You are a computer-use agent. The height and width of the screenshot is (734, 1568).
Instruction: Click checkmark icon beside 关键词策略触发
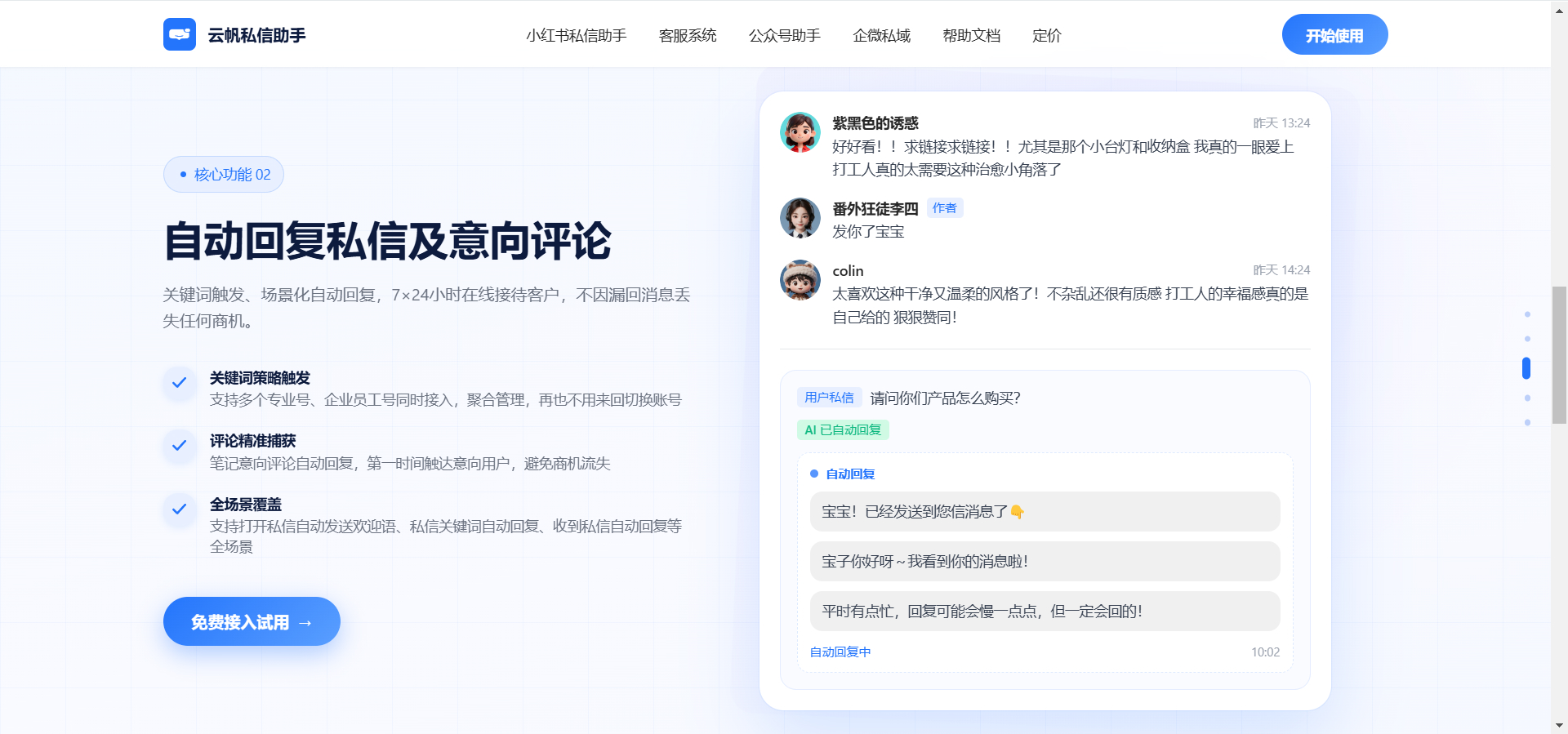(x=180, y=383)
